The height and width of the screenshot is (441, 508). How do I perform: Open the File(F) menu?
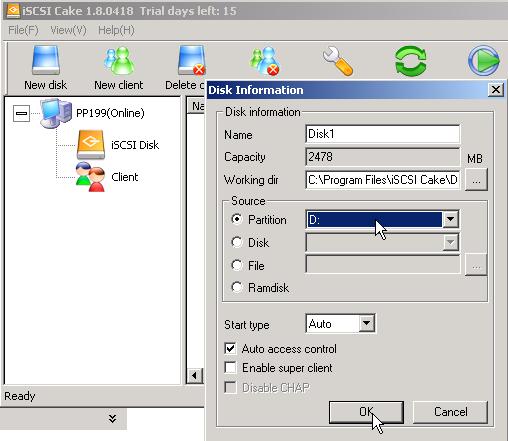coord(23,30)
